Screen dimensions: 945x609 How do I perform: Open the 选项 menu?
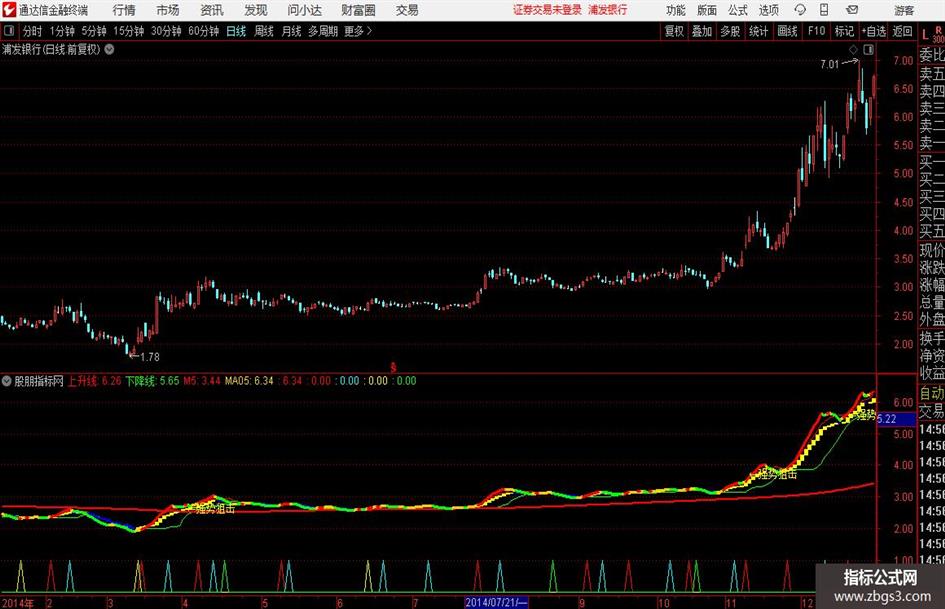pos(768,10)
